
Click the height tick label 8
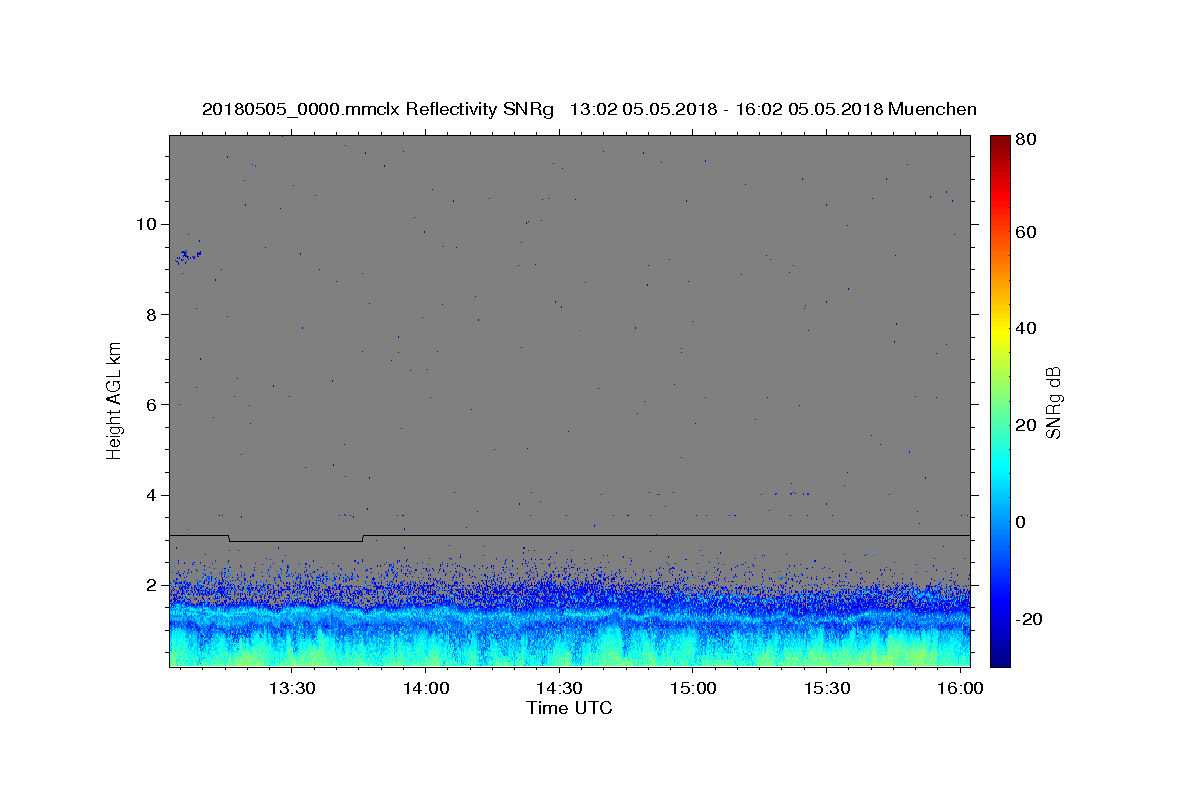point(152,314)
